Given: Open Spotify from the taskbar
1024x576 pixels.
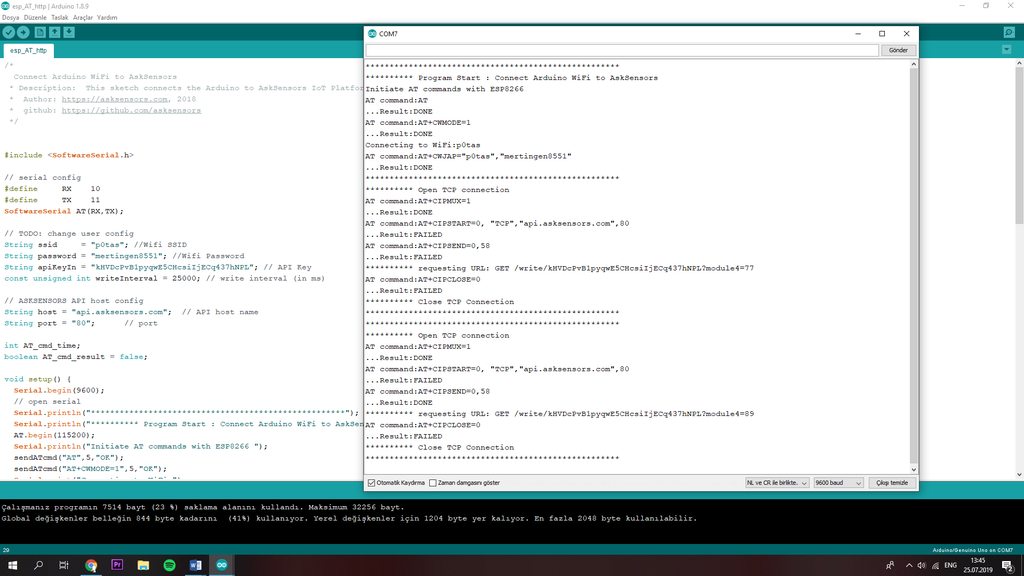Looking at the screenshot, I should pos(169,565).
